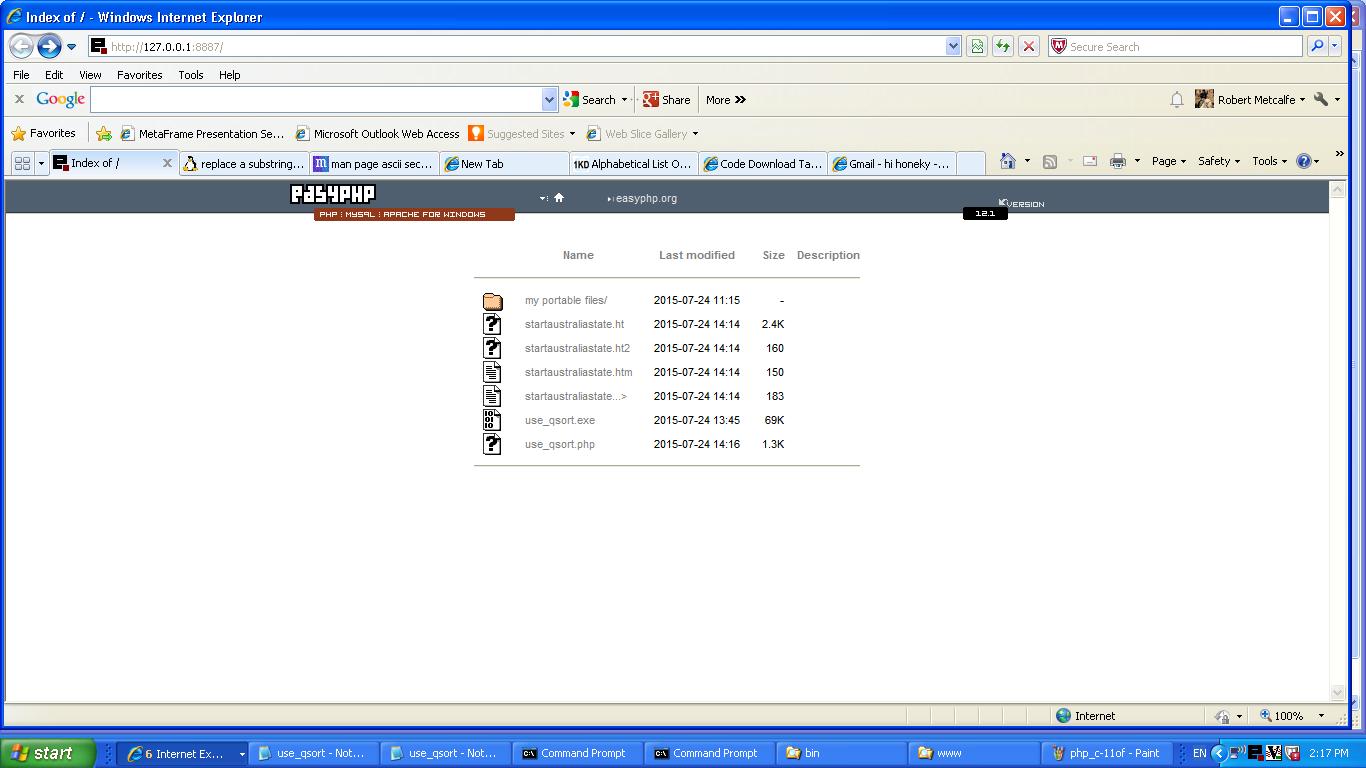1366x768 pixels.
Task: Sort listing by Last modified column
Action: (696, 255)
